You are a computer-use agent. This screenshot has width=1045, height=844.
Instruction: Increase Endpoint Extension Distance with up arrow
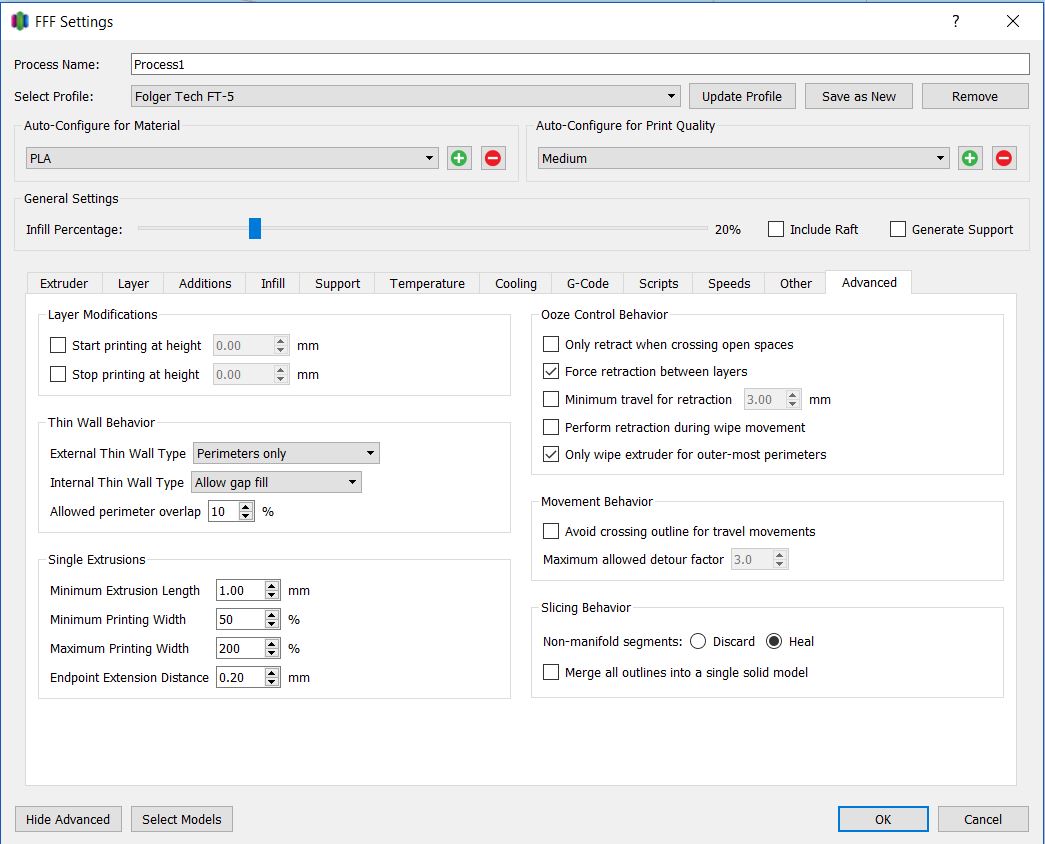coord(272,673)
